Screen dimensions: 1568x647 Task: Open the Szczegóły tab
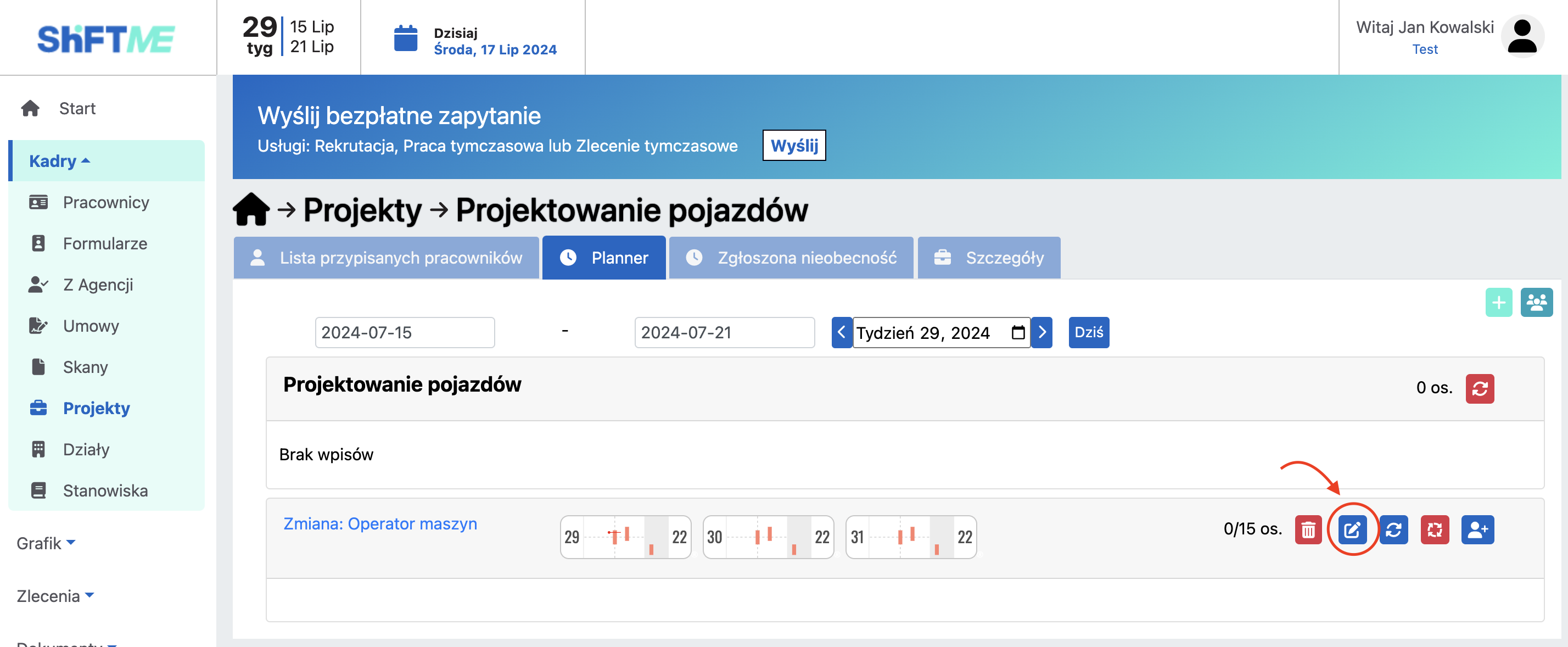[x=989, y=258]
